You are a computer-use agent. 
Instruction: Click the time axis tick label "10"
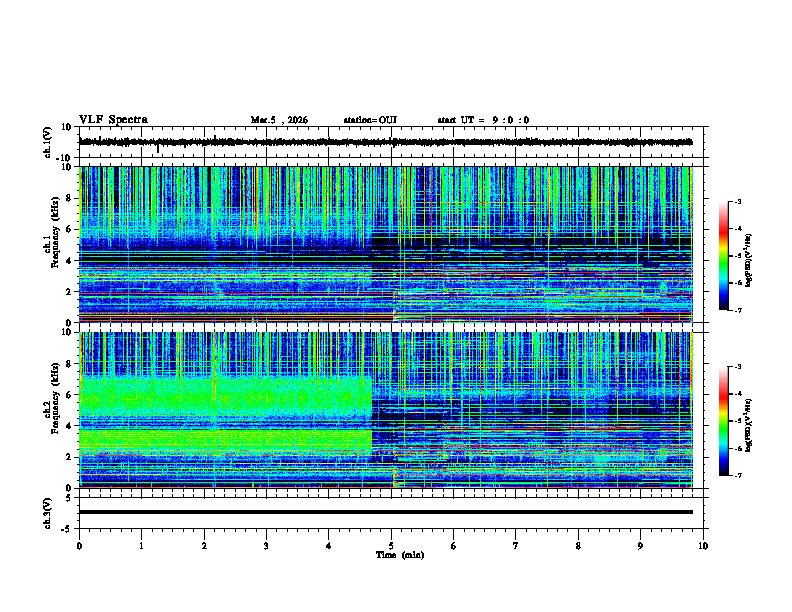(703, 546)
